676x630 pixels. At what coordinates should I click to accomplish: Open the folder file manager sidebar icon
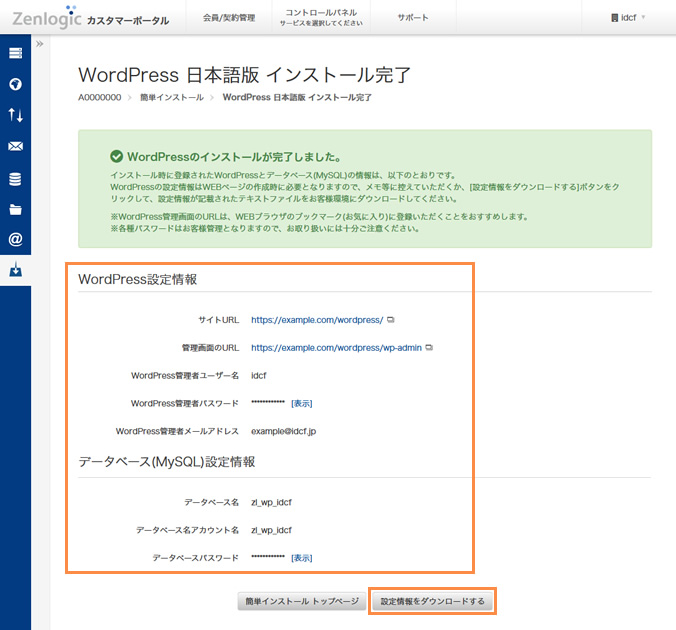point(16,210)
